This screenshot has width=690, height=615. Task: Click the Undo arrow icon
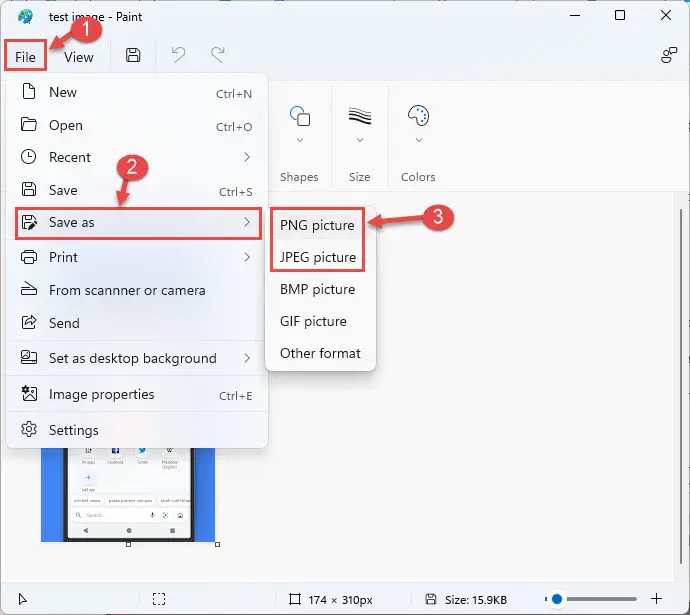178,55
